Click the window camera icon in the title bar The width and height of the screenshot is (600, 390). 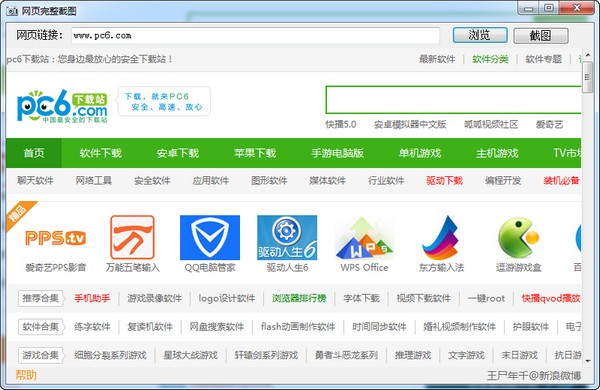pos(12,11)
